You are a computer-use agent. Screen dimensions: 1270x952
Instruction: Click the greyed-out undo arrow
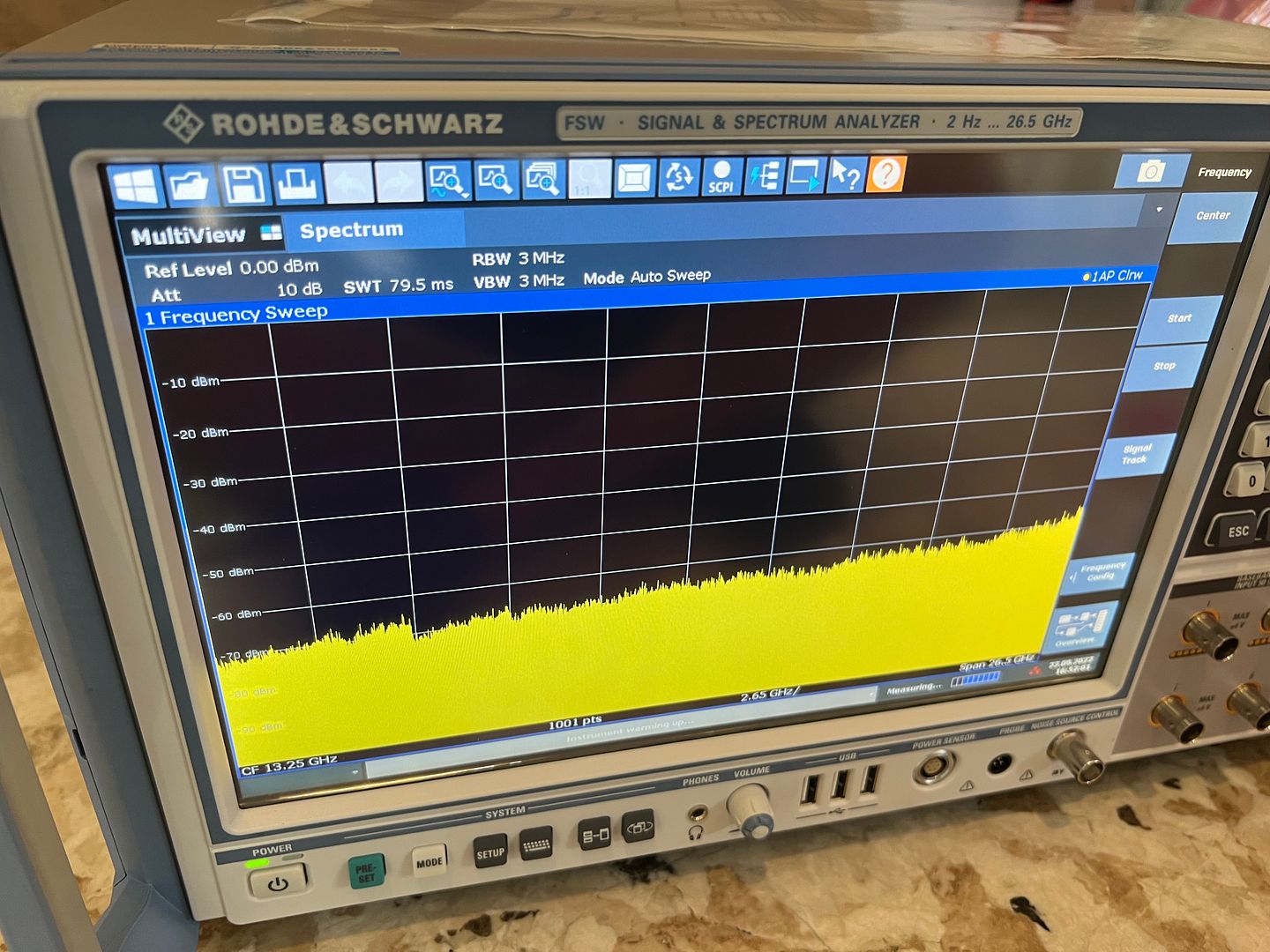(x=347, y=182)
